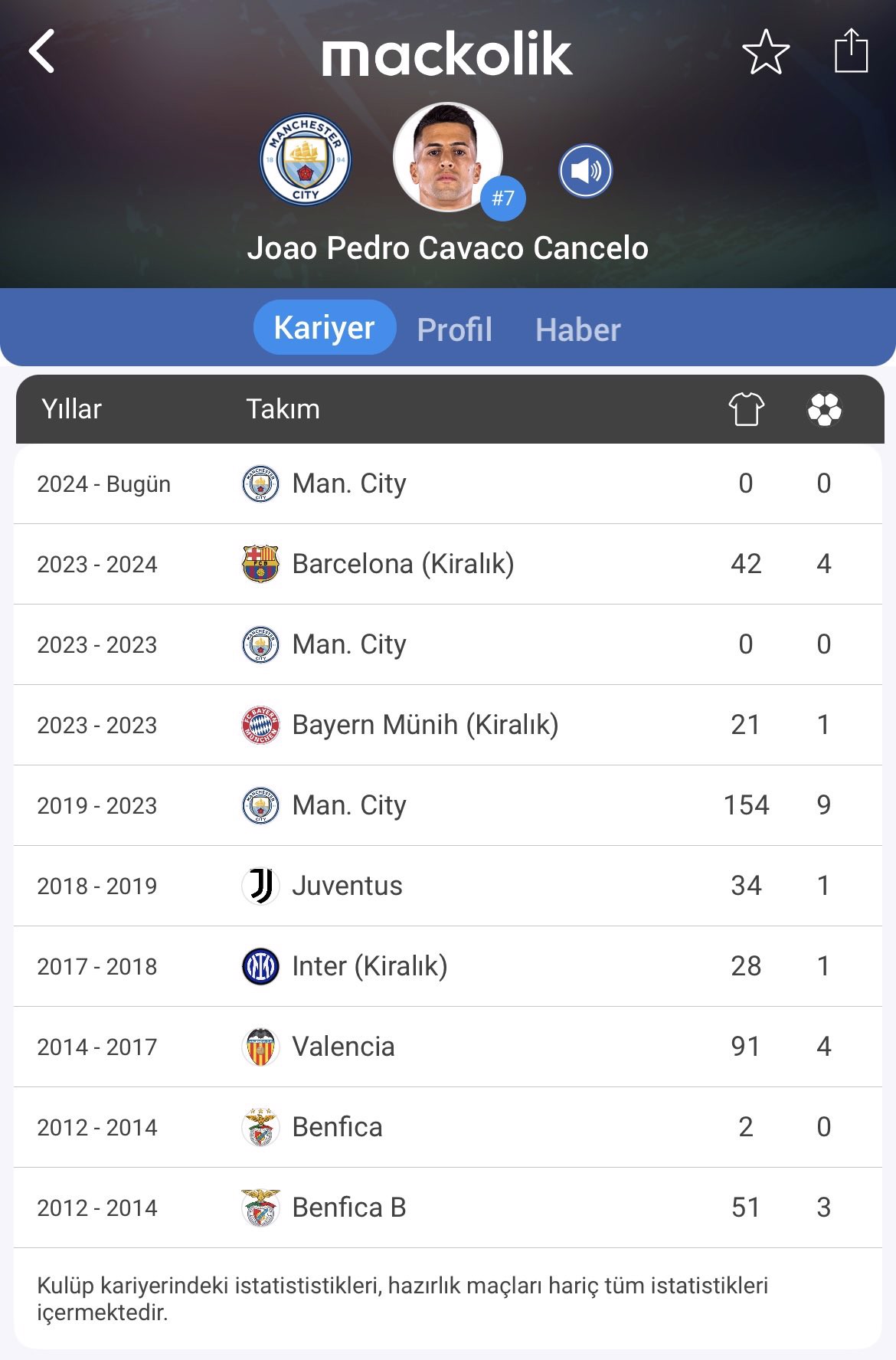Image resolution: width=896 pixels, height=1360 pixels.
Task: Open the Valencia team row
Action: pyautogui.click(x=448, y=1047)
